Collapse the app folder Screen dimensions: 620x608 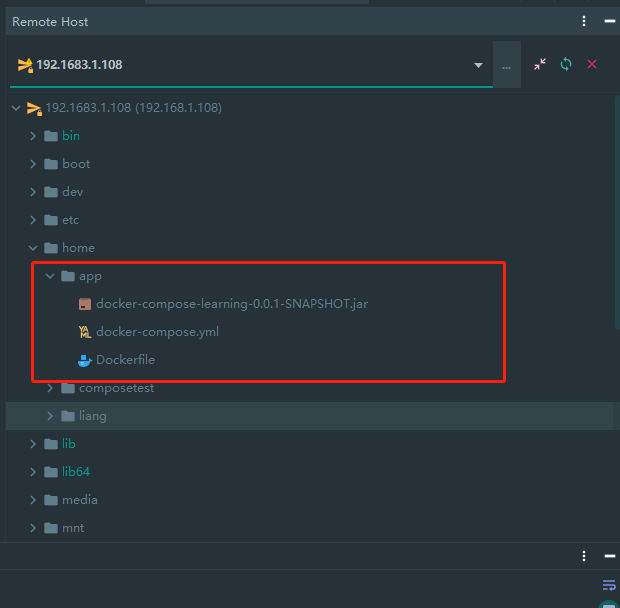50,276
